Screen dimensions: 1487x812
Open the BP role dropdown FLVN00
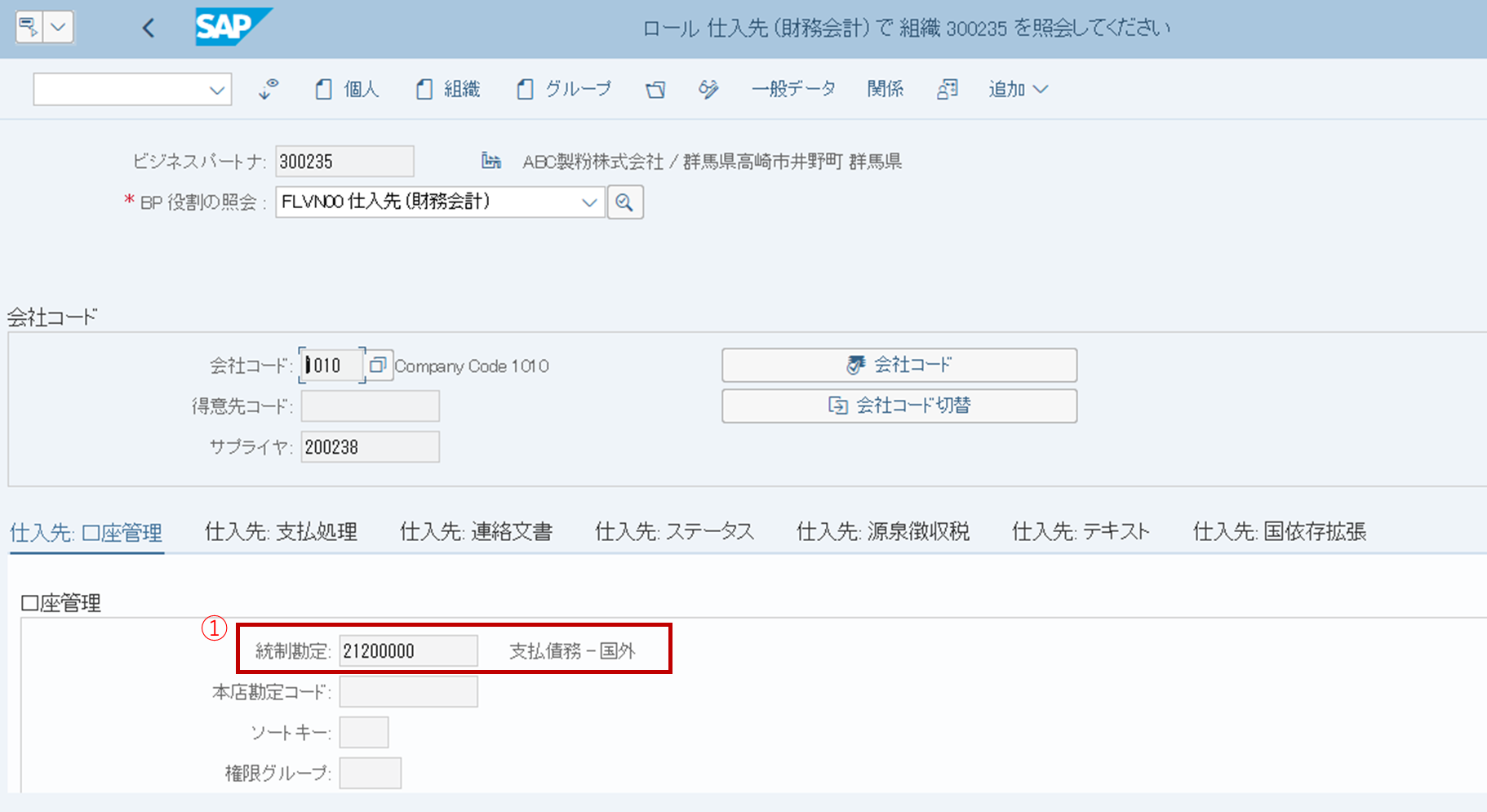pos(589,202)
